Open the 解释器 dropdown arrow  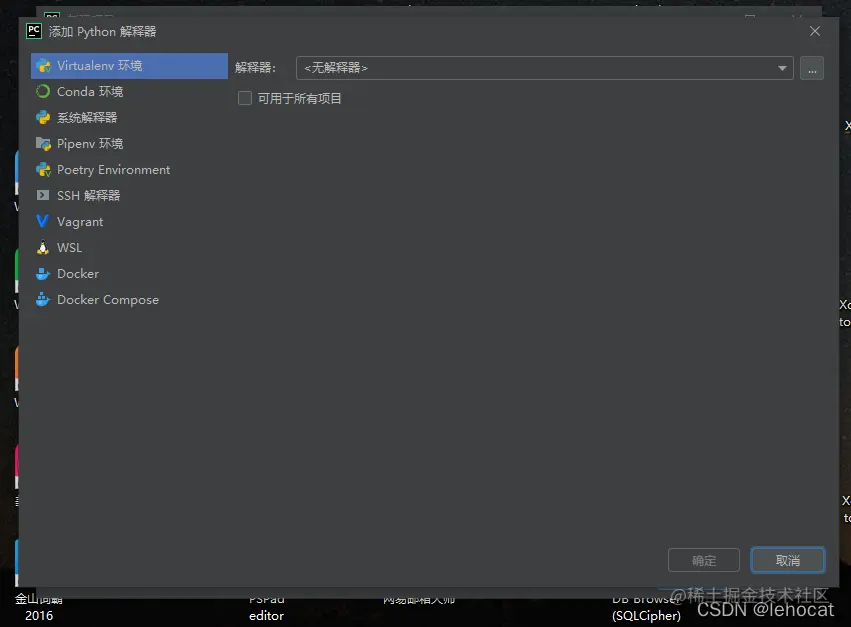pos(782,68)
